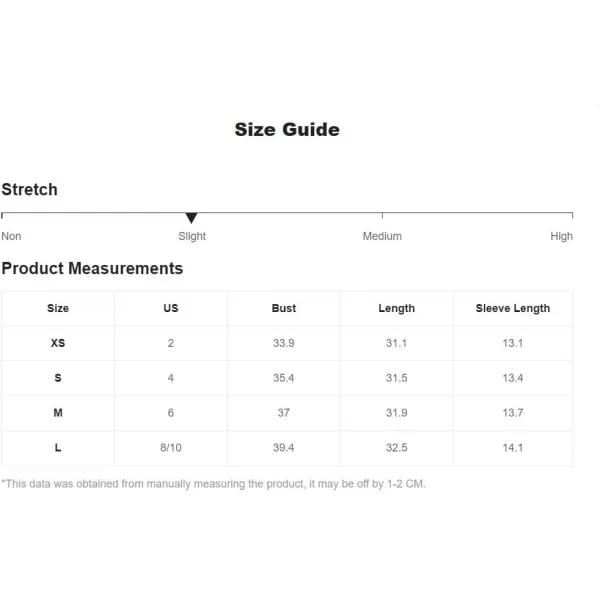Click the US column header

tap(171, 308)
